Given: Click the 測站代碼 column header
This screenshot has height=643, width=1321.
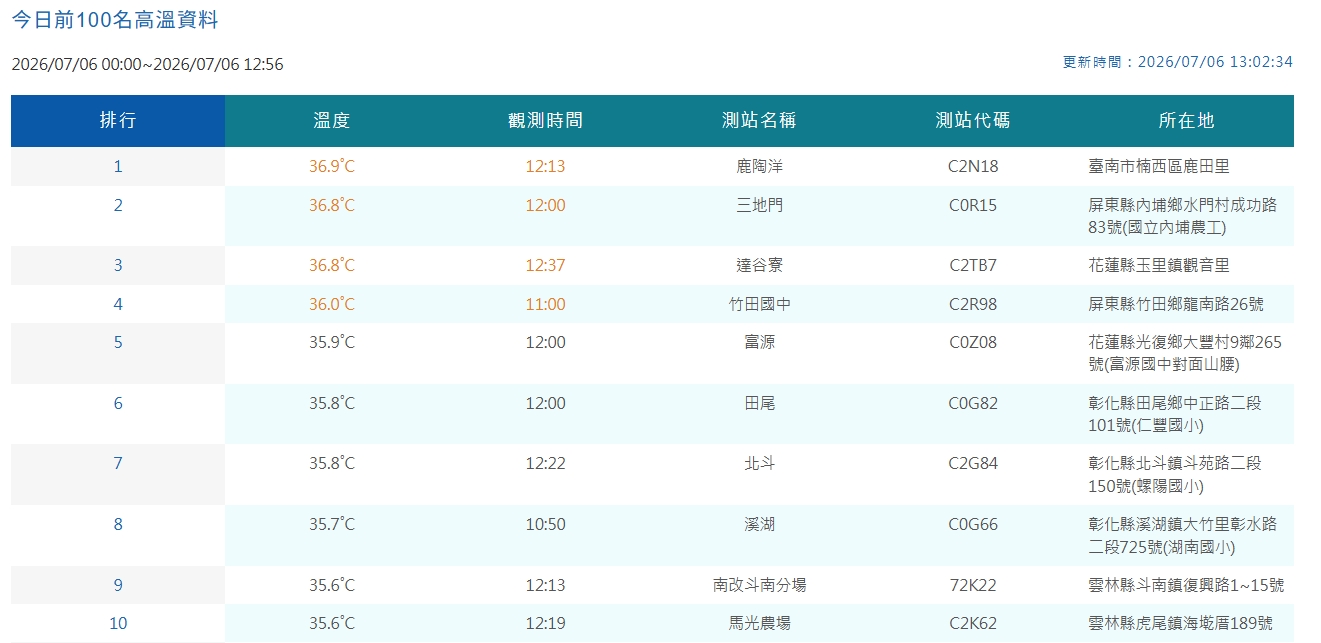Looking at the screenshot, I should click(x=973, y=121).
